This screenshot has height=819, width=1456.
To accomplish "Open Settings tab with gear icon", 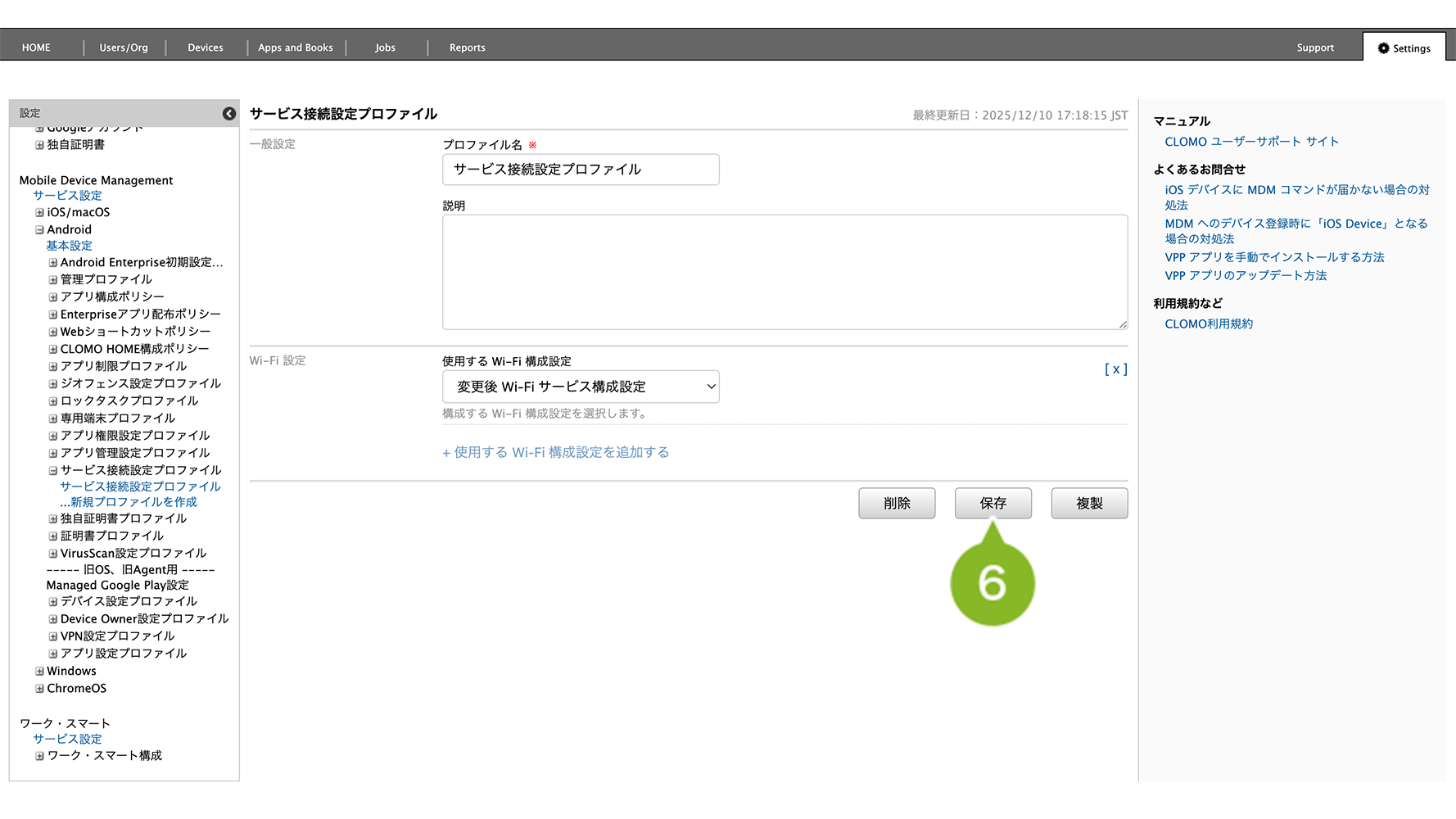I will 1404,48.
